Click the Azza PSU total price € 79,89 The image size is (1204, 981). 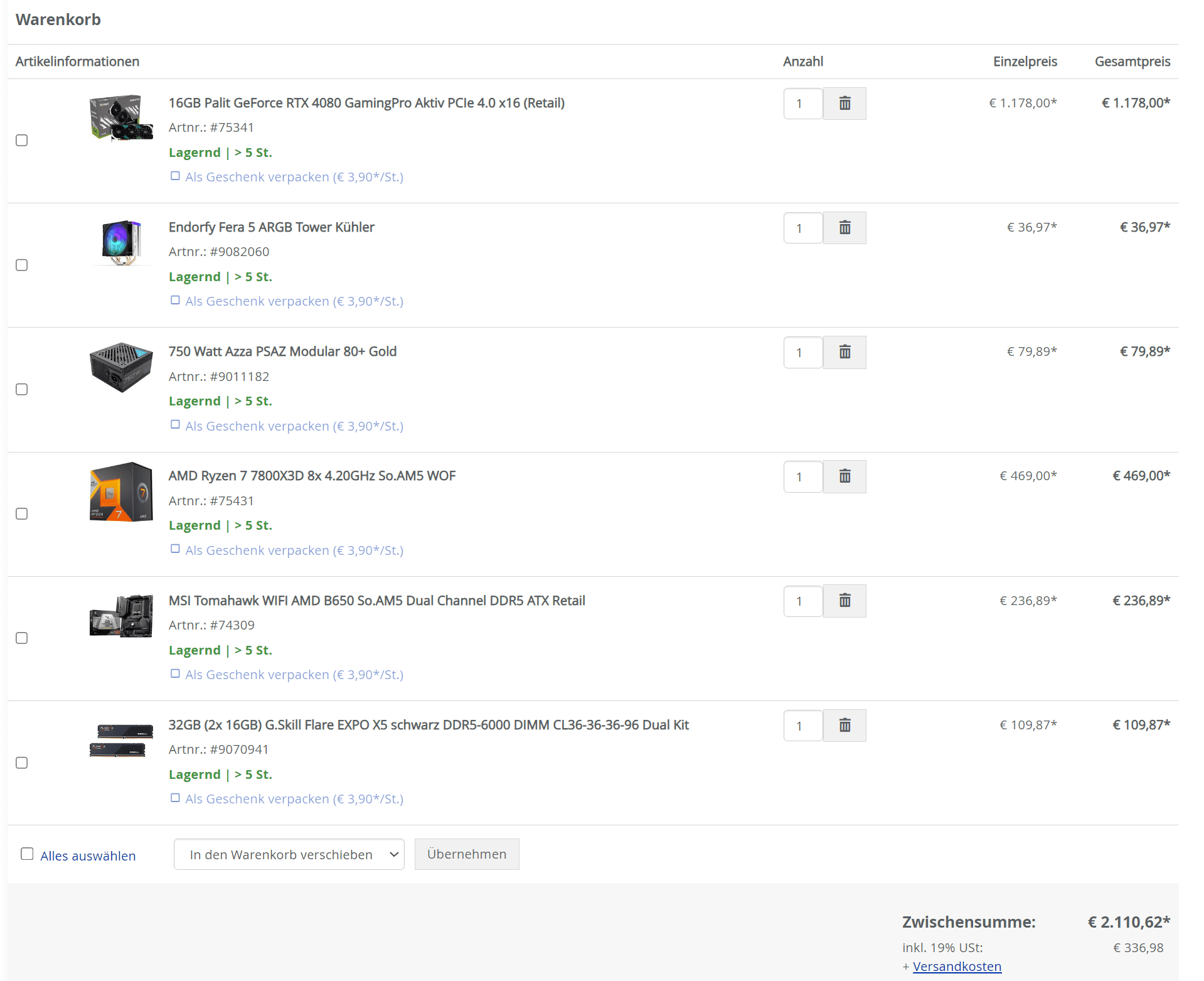click(x=1145, y=351)
